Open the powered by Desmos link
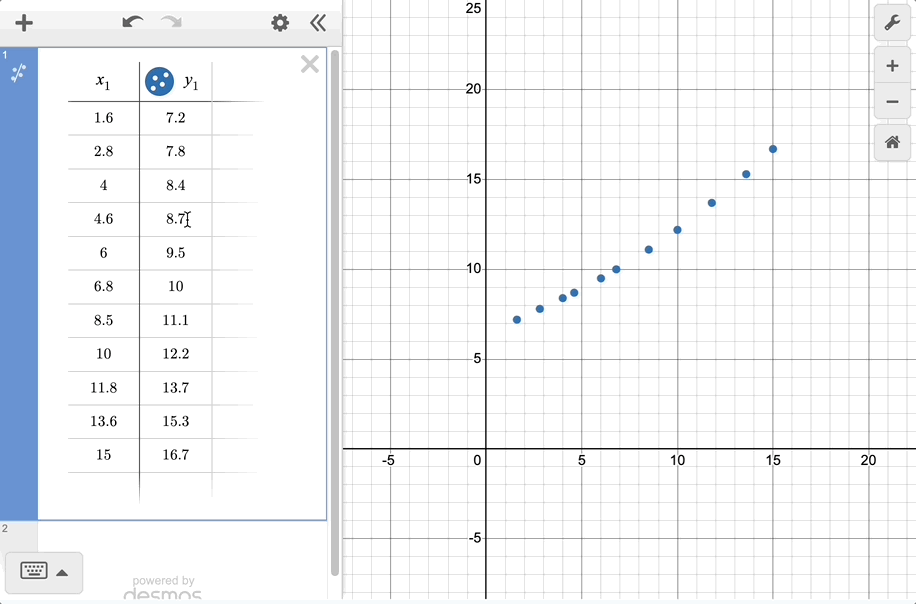The width and height of the screenshot is (916, 604). pyautogui.click(x=163, y=588)
